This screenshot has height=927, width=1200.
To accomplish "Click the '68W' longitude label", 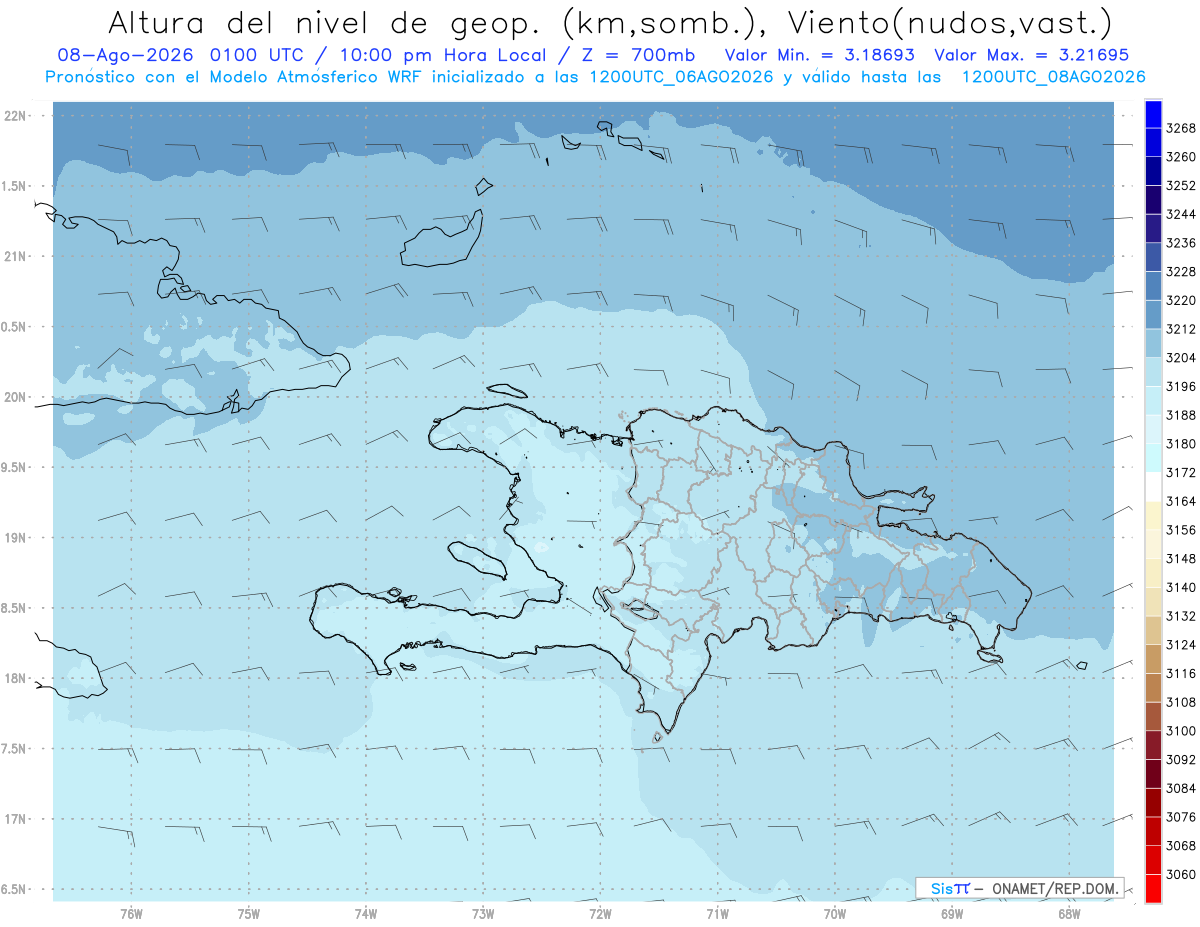I will pyautogui.click(x=1069, y=913).
